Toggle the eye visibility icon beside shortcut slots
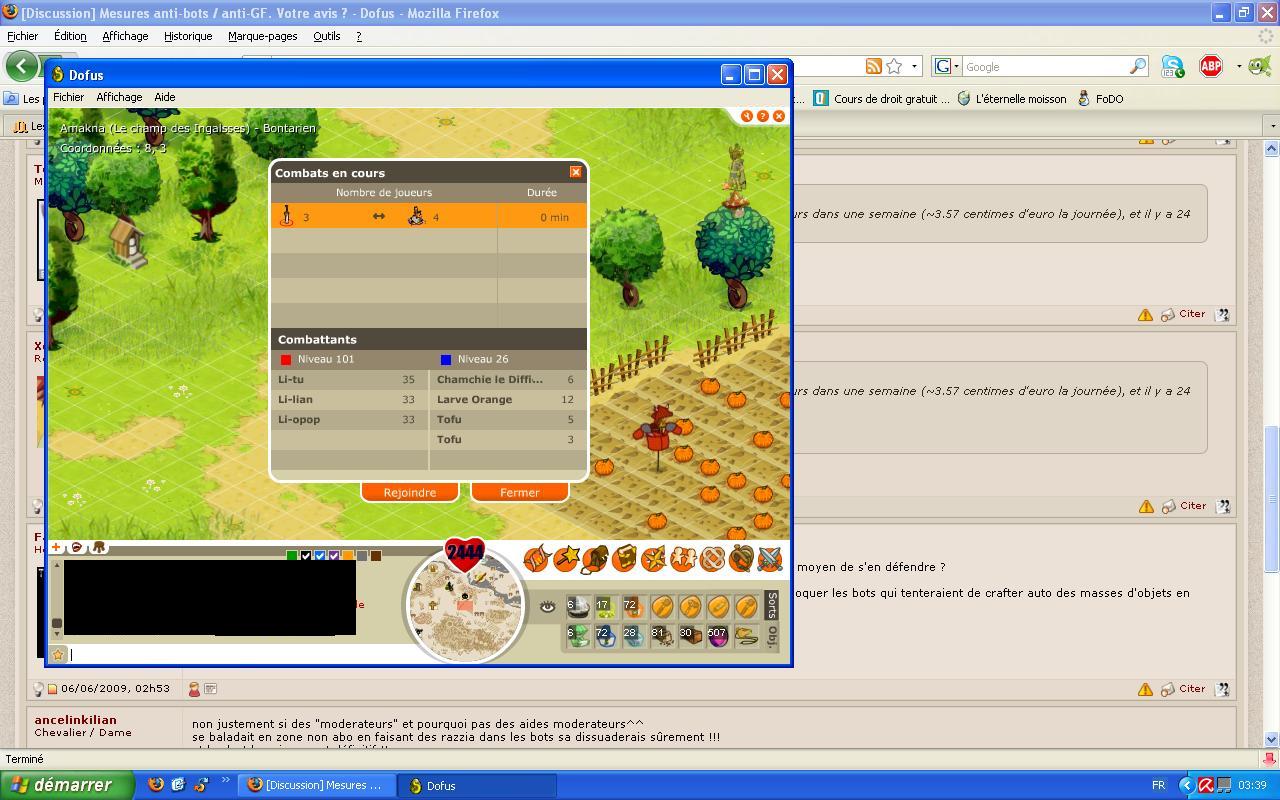1280x800 pixels. click(x=547, y=606)
